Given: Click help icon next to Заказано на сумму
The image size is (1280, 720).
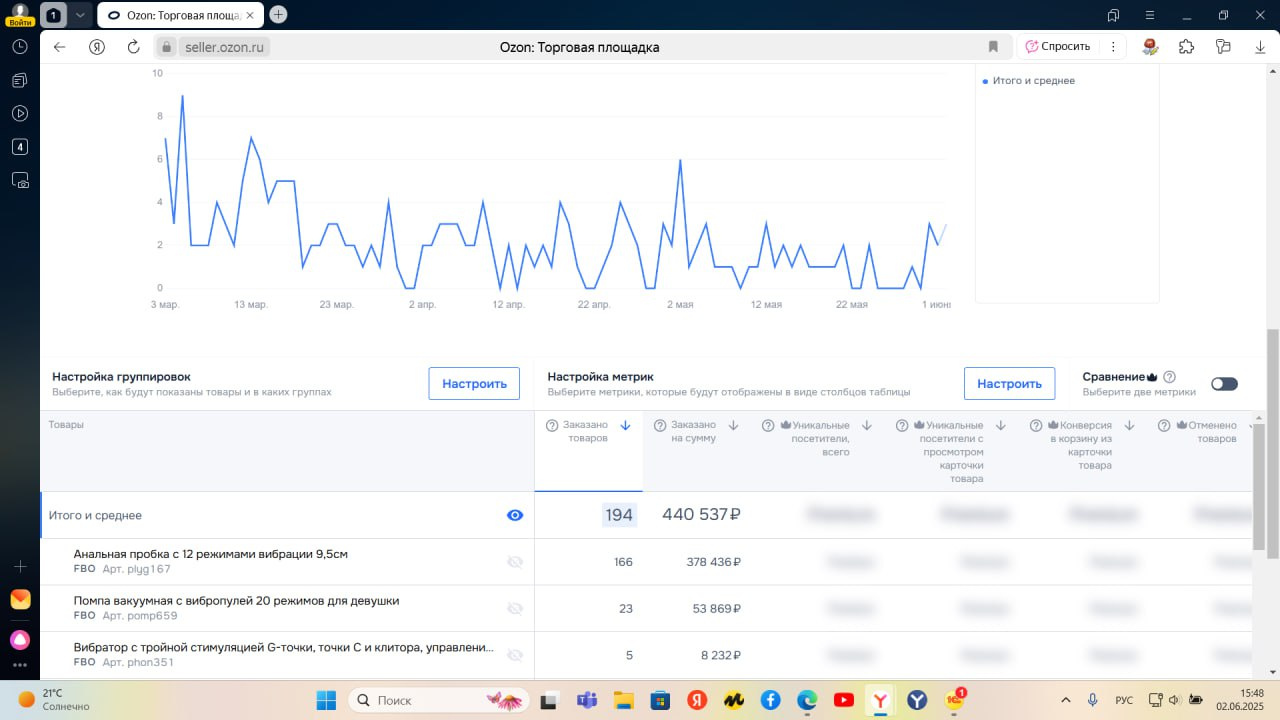Looking at the screenshot, I should coord(660,426).
